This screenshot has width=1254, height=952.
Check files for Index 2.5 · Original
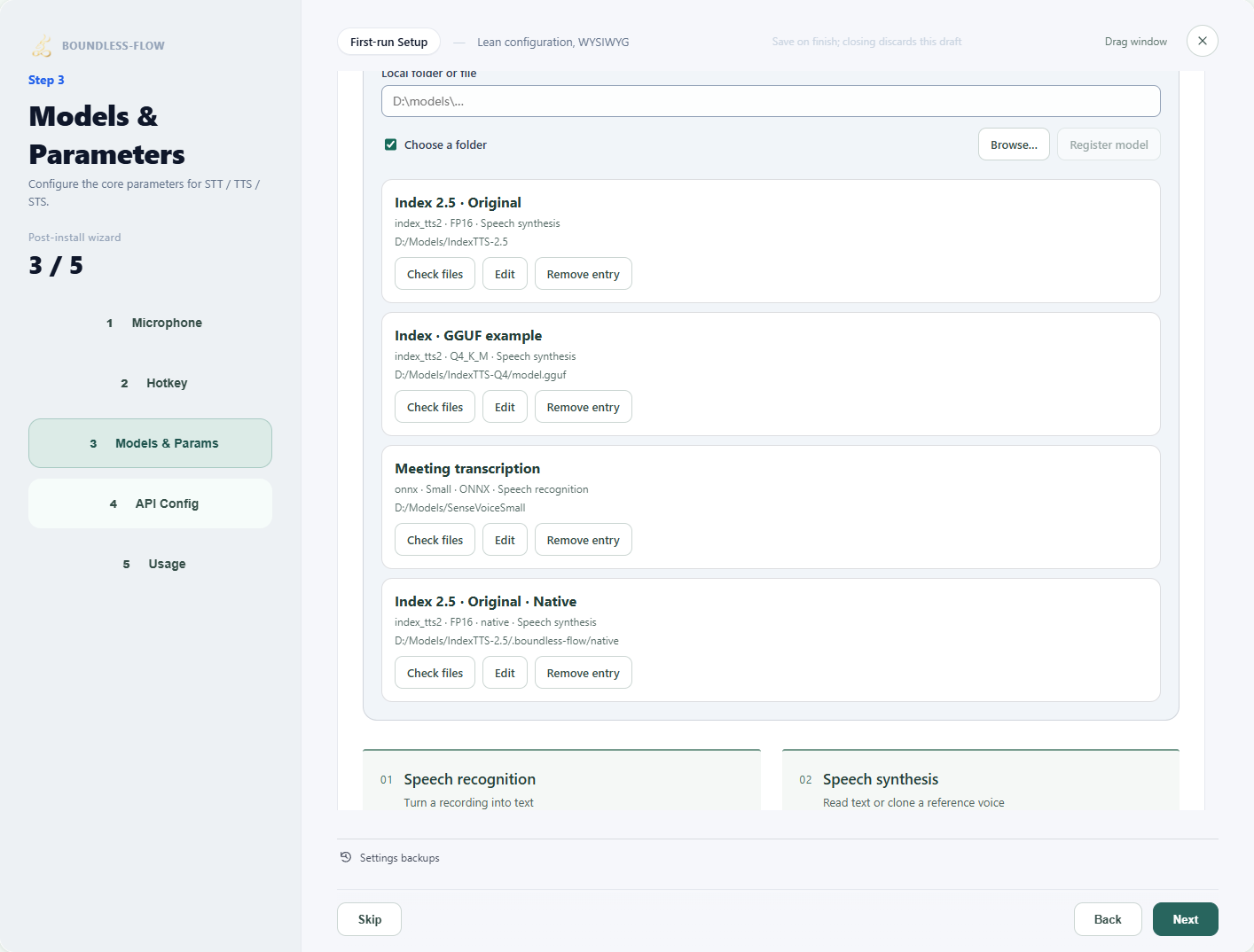[435, 274]
